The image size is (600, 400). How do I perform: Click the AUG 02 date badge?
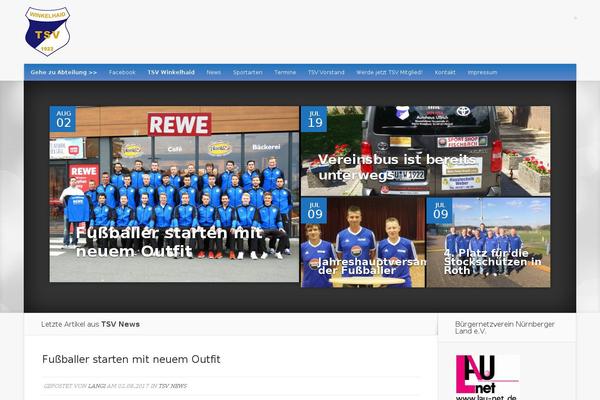pos(63,119)
